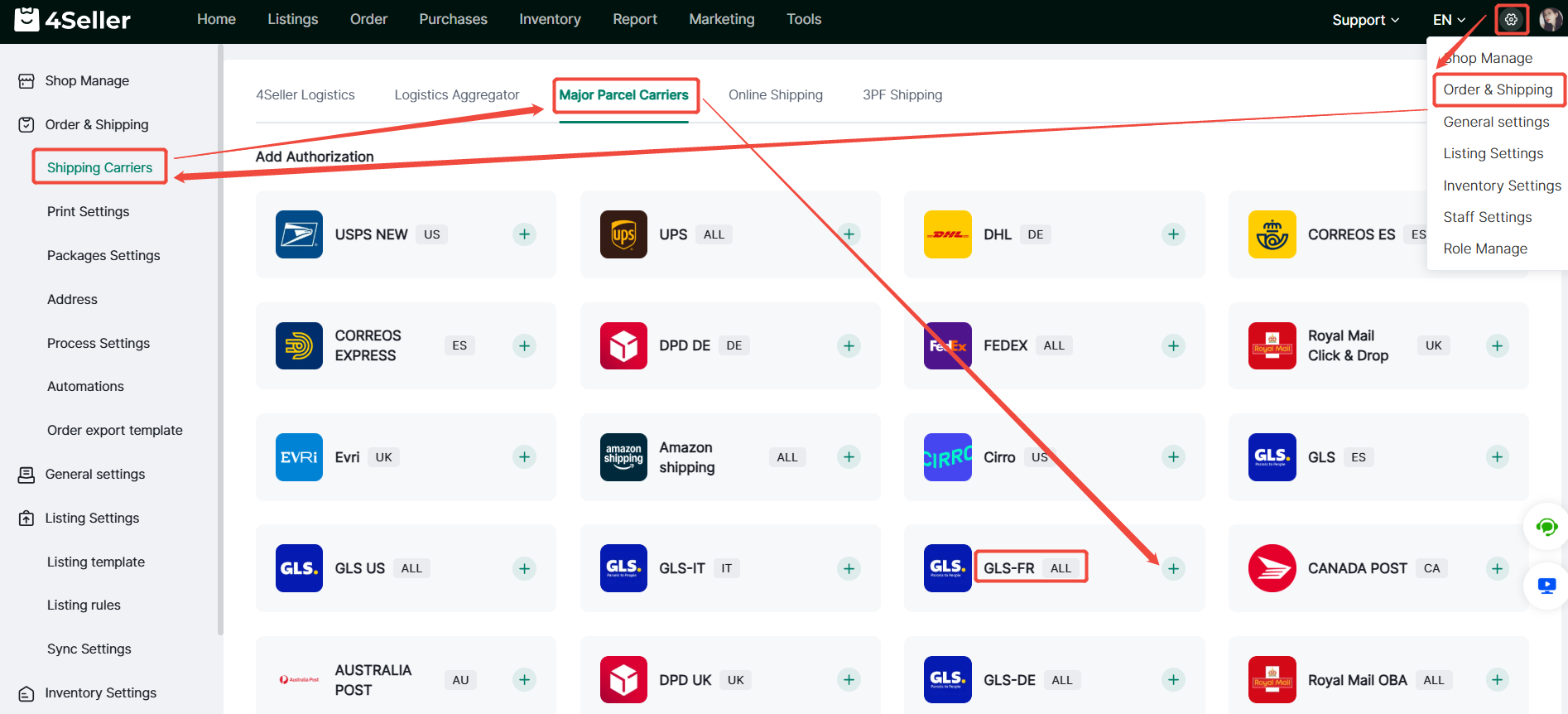1568x714 pixels.
Task: Select Shipping Carriers in sidebar
Action: click(x=99, y=167)
